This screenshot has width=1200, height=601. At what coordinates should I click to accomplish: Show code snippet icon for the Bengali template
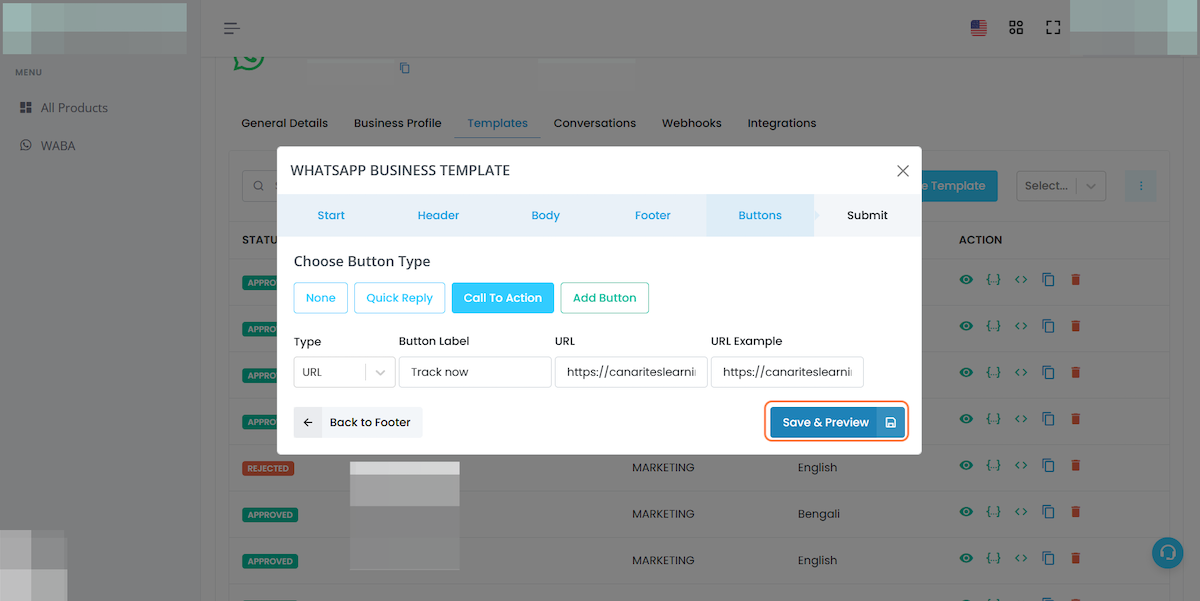(x=1021, y=512)
